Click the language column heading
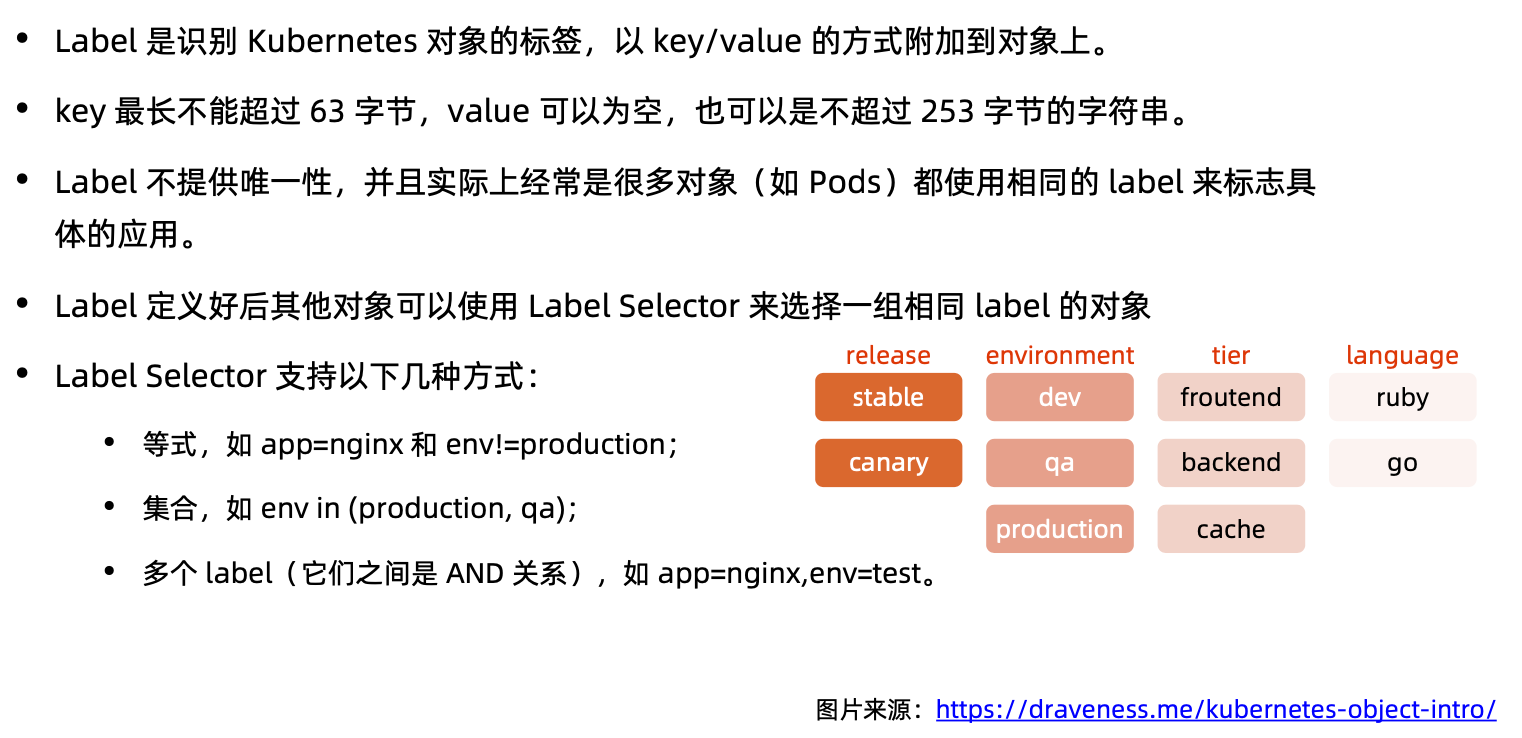This screenshot has height=738, width=1522. pyautogui.click(x=1402, y=355)
